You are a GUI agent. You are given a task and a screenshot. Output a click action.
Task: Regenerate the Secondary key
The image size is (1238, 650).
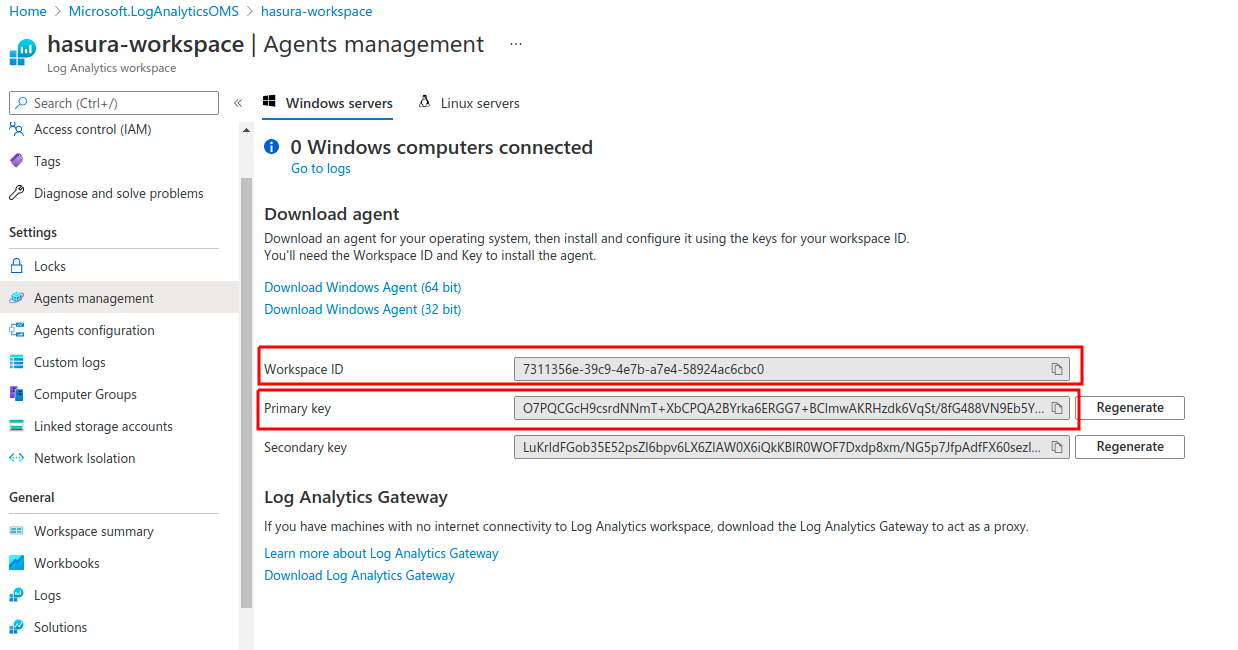(x=1129, y=447)
